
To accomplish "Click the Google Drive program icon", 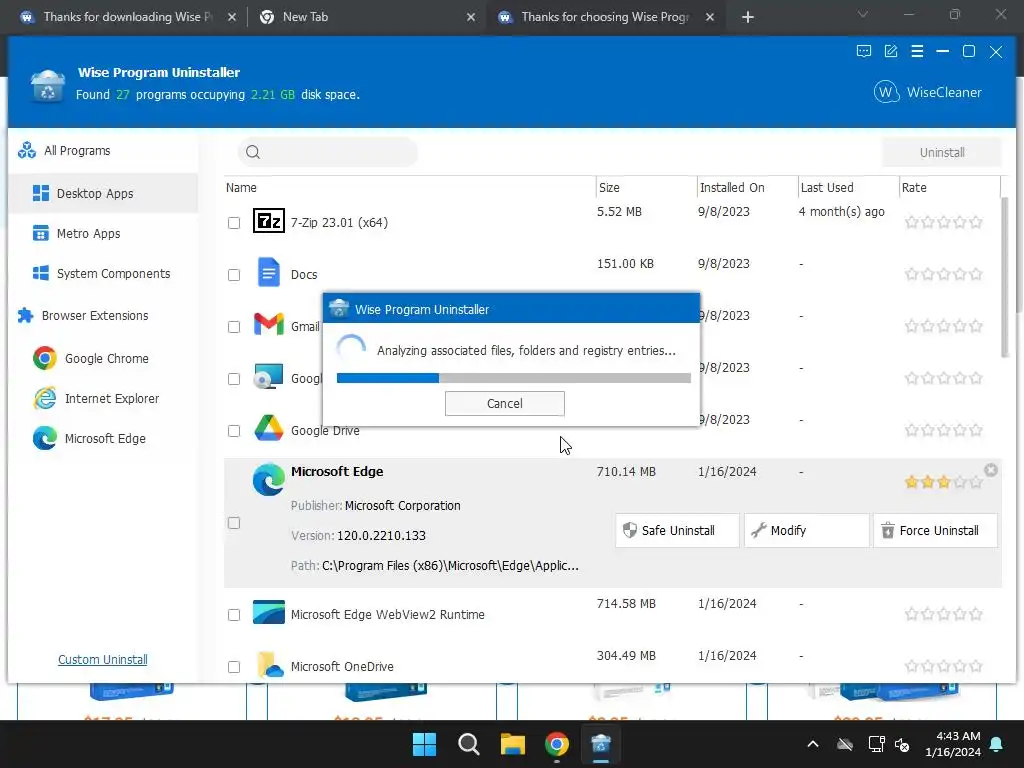I will click(x=268, y=428).
